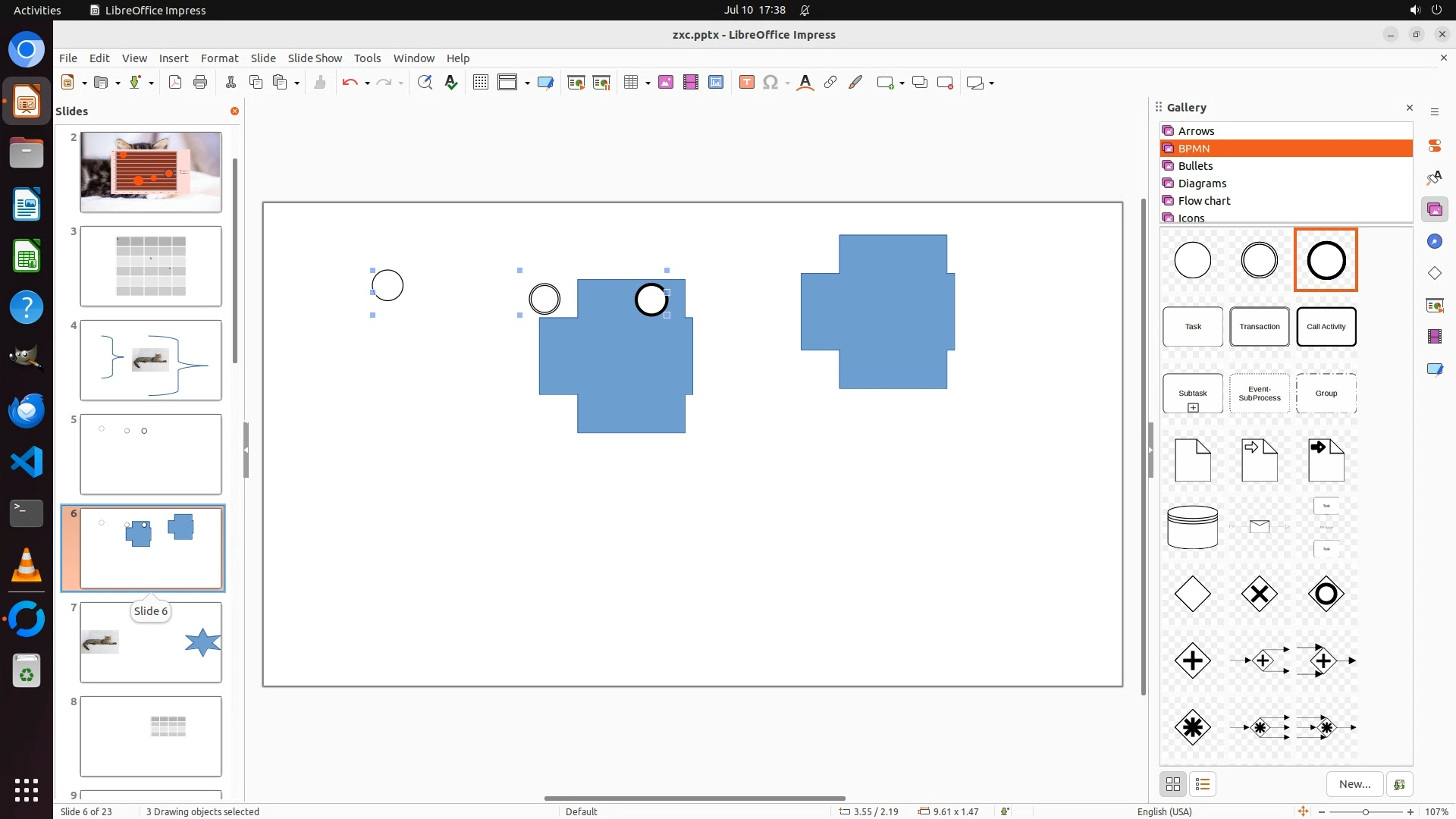Viewport: 1456px width, 819px height.
Task: Switch gallery to Detailed View
Action: click(1203, 784)
